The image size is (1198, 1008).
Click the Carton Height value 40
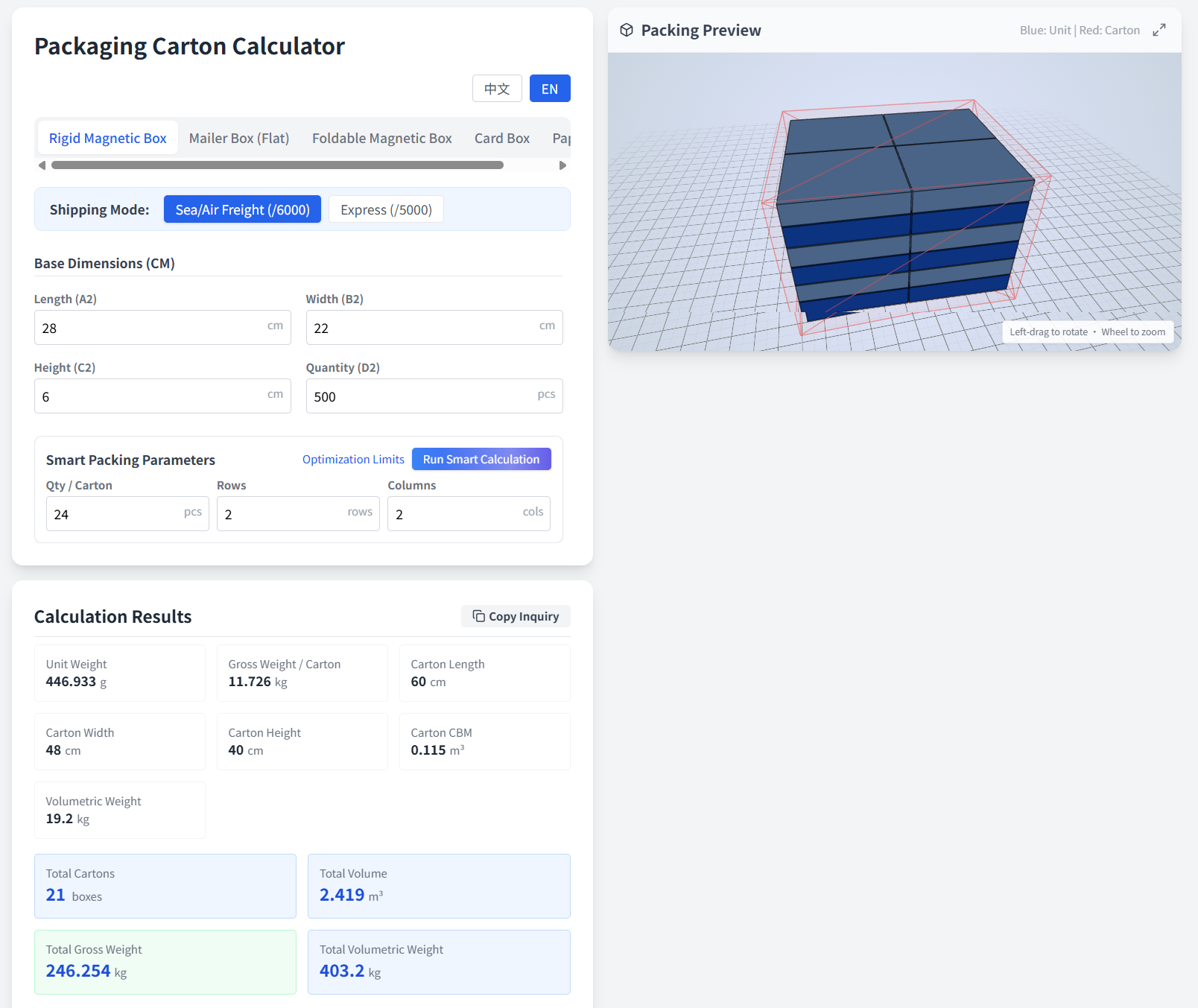click(236, 750)
